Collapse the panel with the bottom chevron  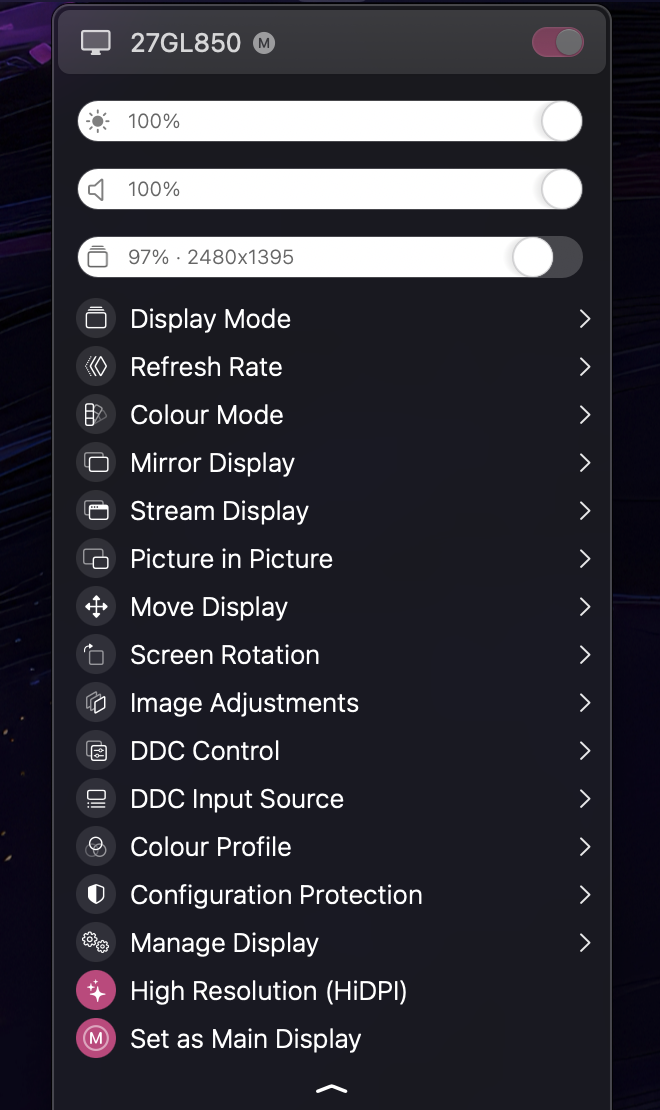[331, 1088]
